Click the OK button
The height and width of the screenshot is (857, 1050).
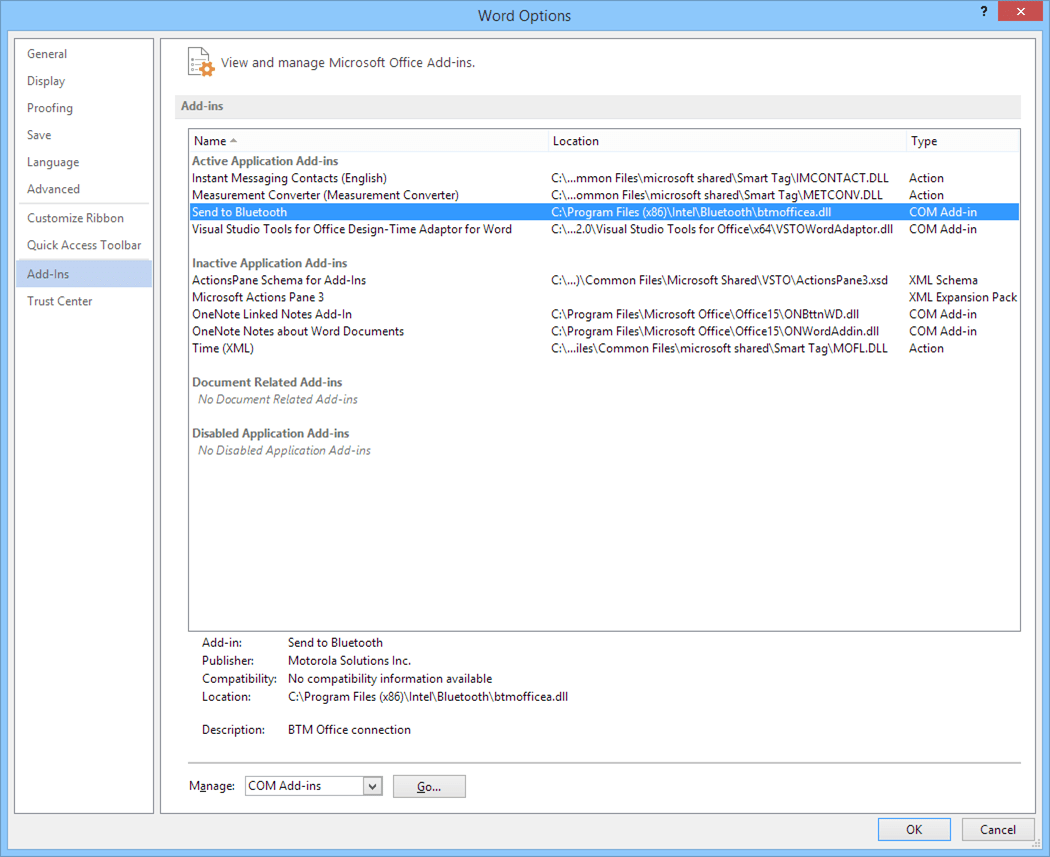(x=914, y=829)
